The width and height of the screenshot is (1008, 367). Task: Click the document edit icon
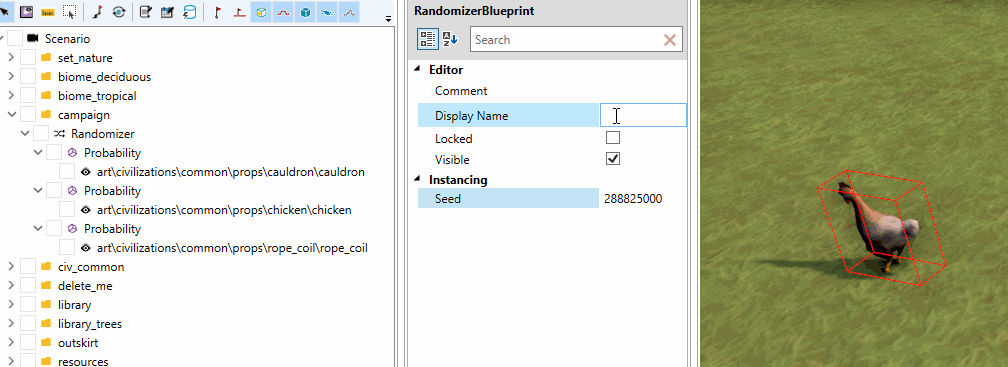click(x=146, y=12)
